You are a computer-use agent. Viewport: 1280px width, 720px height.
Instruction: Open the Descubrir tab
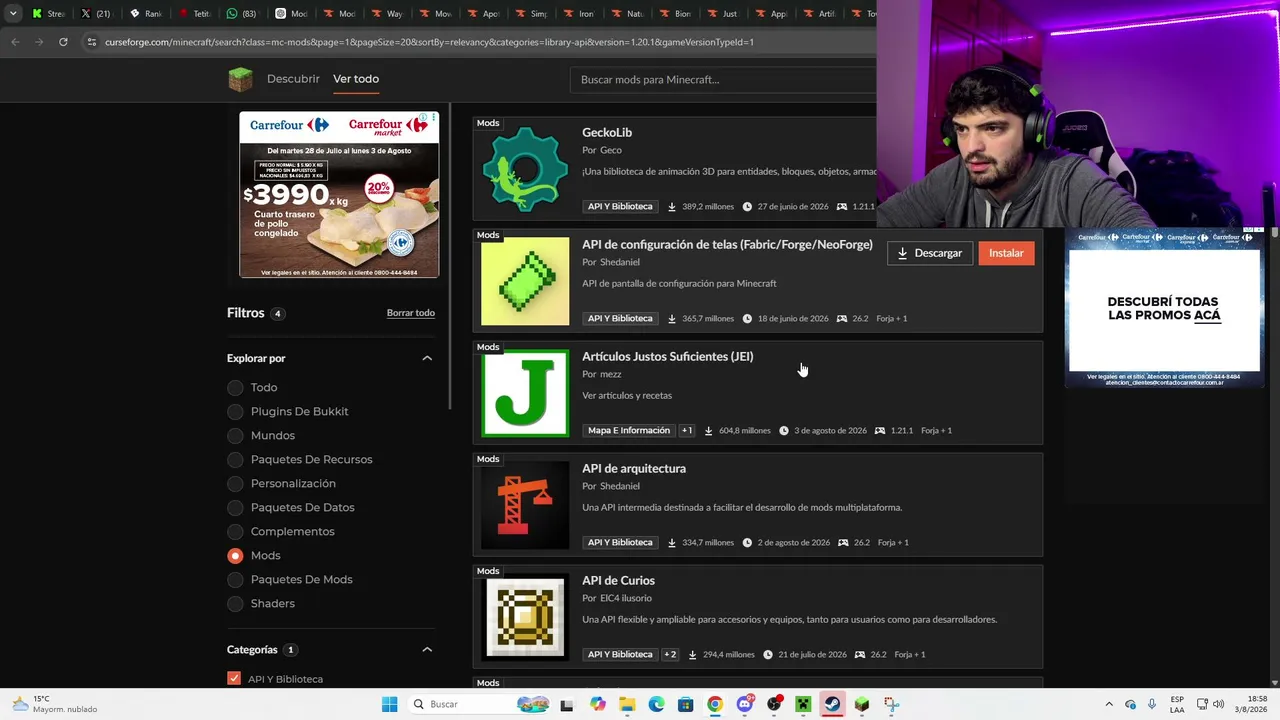click(293, 79)
